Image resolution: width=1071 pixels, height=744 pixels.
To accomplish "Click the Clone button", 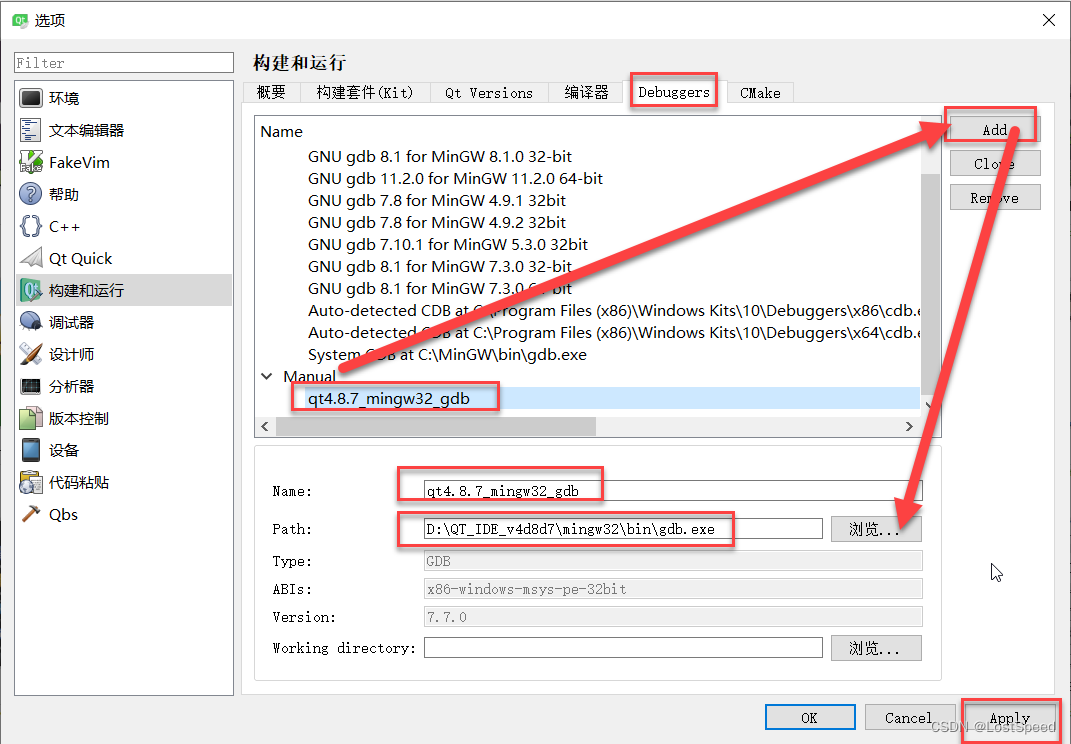I will 994,163.
